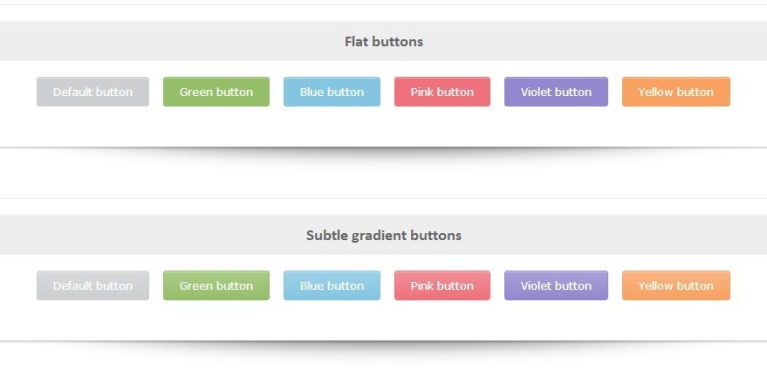
Task: Click the flat Default button
Action: (92, 92)
